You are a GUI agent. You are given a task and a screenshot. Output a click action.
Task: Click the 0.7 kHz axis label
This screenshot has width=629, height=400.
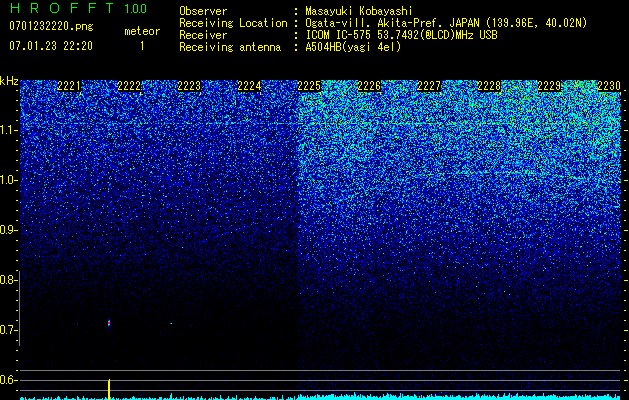tap(9, 330)
